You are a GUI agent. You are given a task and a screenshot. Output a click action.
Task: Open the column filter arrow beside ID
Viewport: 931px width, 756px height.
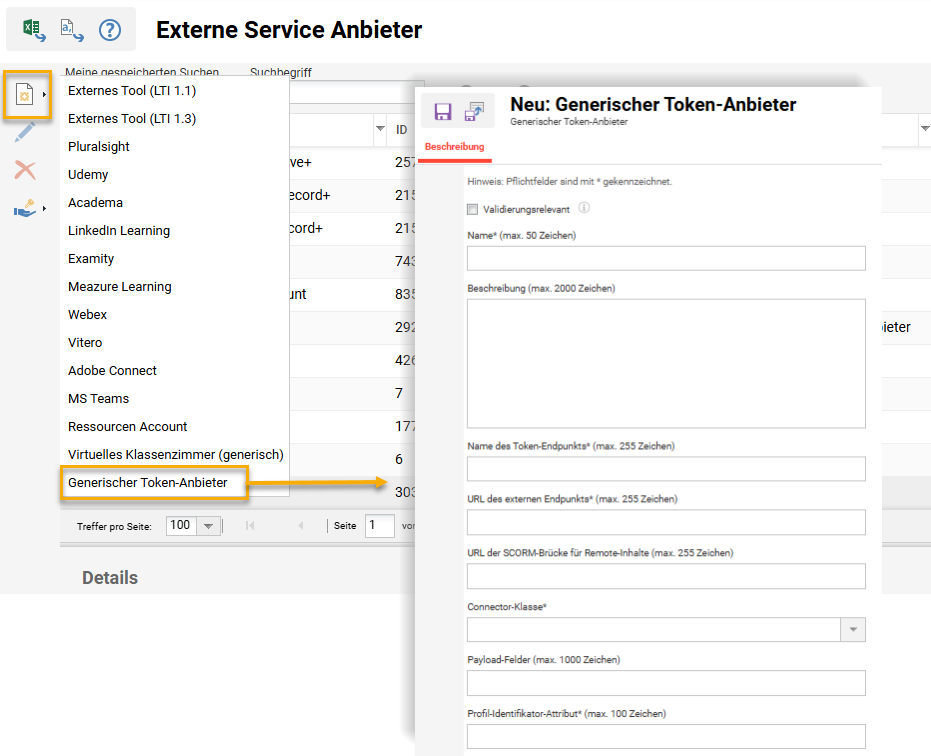[380, 129]
